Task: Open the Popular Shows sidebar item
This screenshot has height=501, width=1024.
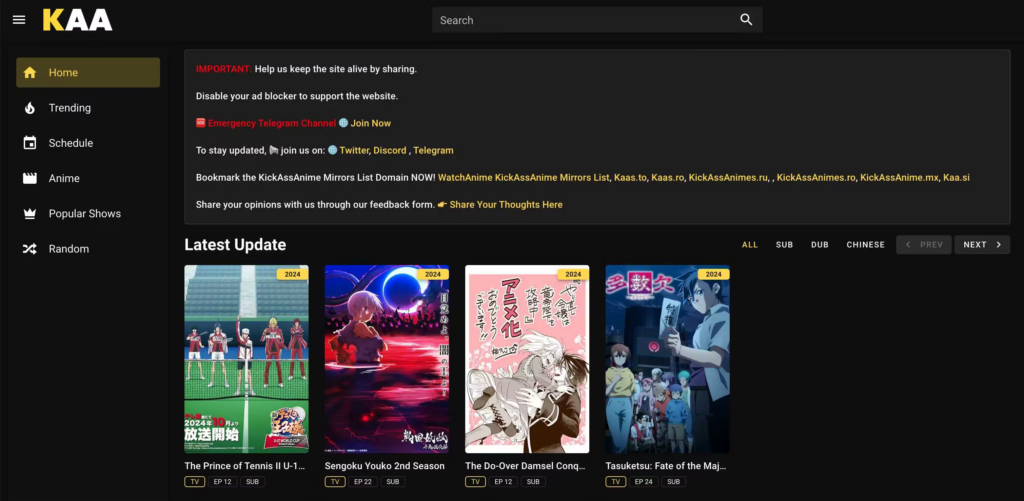Action: point(88,214)
